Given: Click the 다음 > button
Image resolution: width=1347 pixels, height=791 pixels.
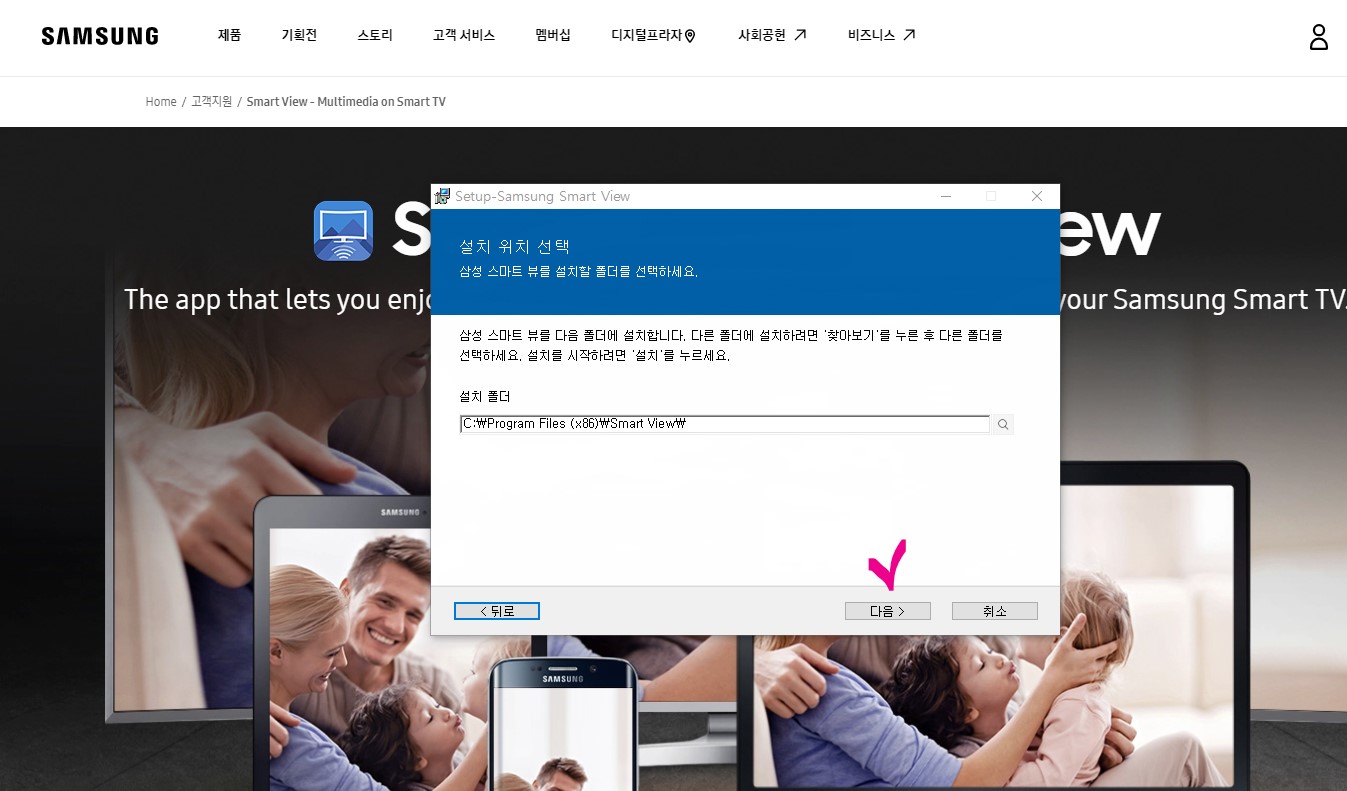Looking at the screenshot, I should click(888, 611).
